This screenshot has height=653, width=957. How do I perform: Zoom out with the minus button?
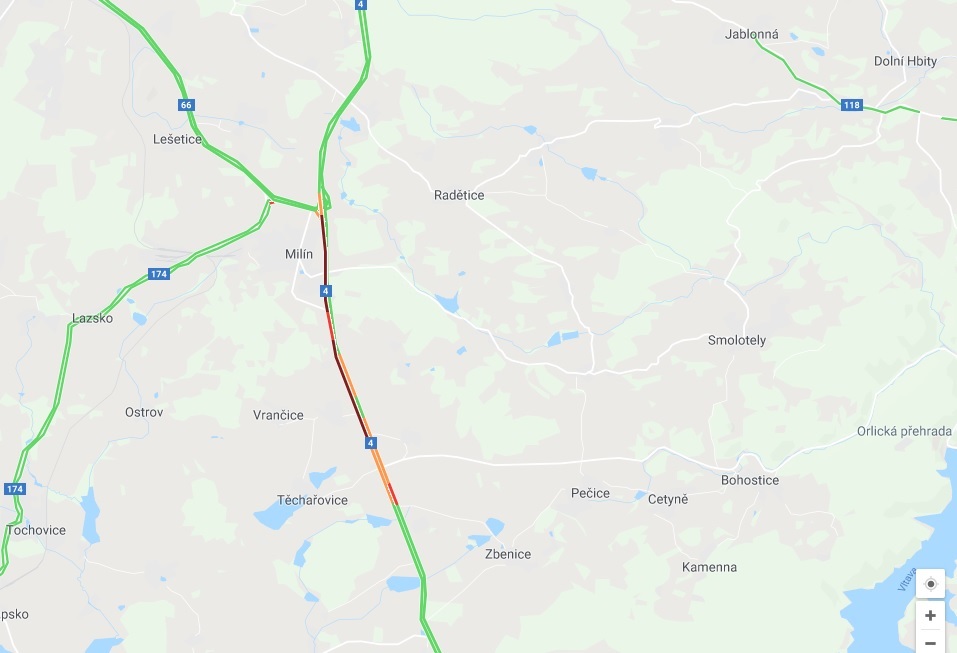[x=930, y=642]
